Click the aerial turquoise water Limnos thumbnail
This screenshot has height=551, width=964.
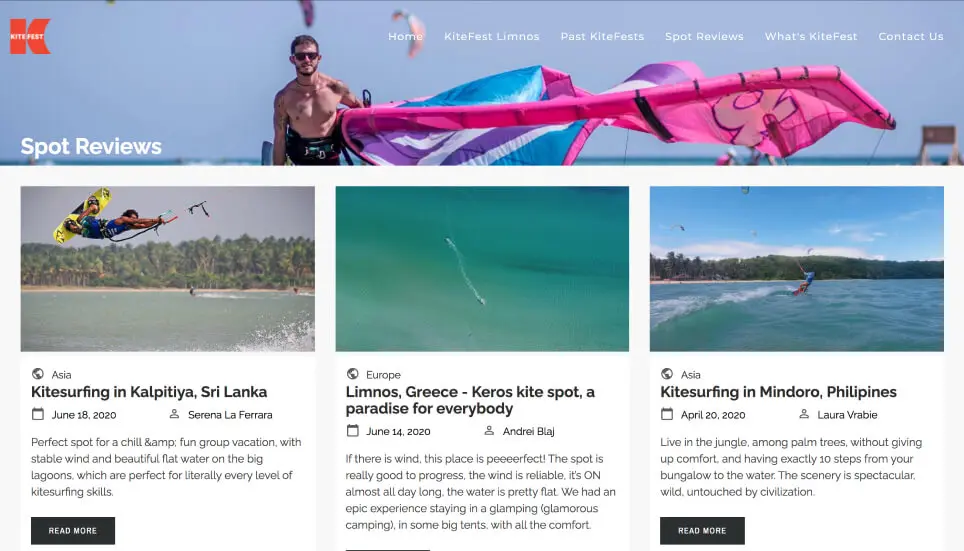(482, 269)
